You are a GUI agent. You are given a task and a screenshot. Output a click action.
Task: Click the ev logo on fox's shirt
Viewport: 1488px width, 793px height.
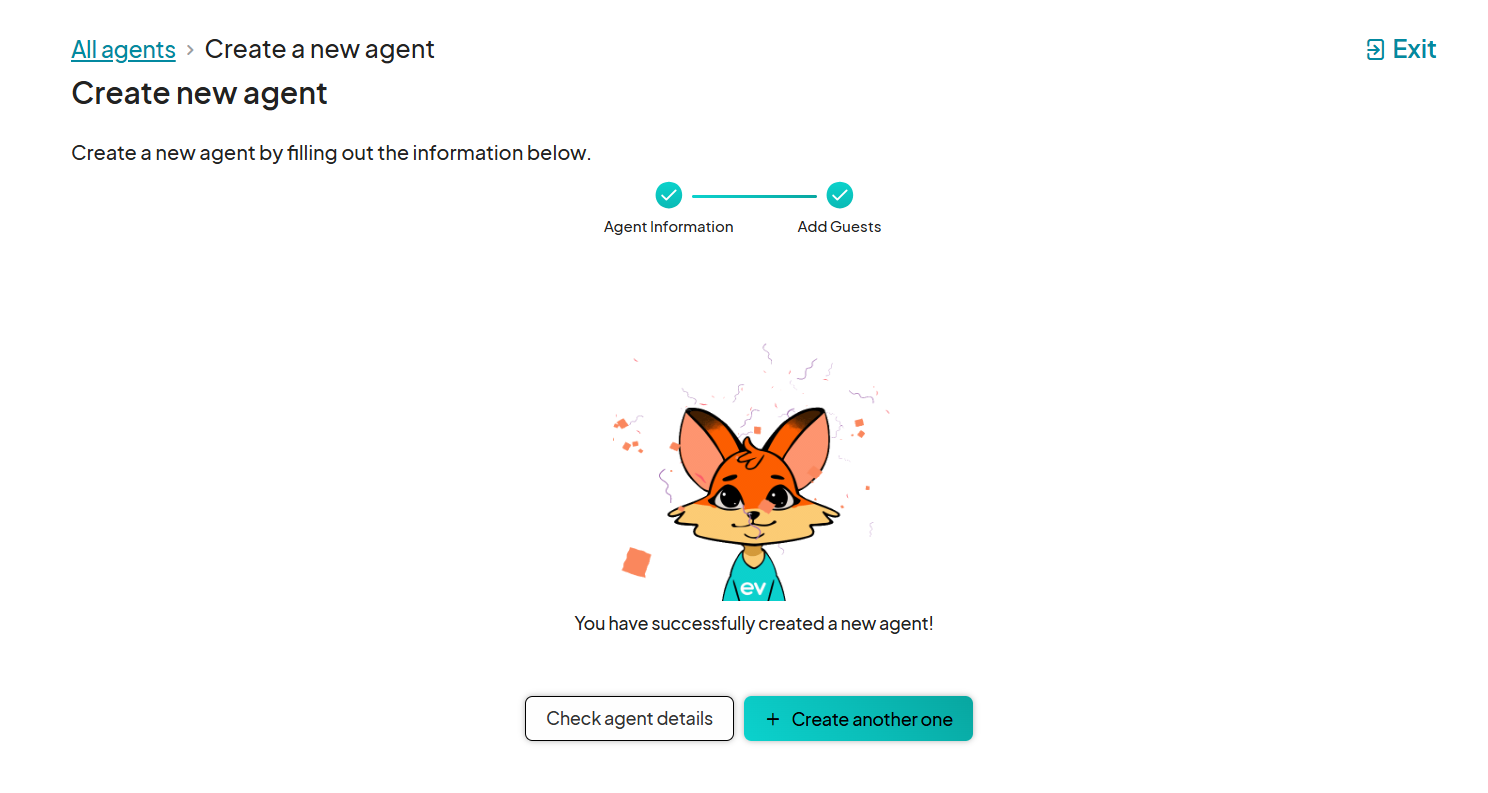753,587
